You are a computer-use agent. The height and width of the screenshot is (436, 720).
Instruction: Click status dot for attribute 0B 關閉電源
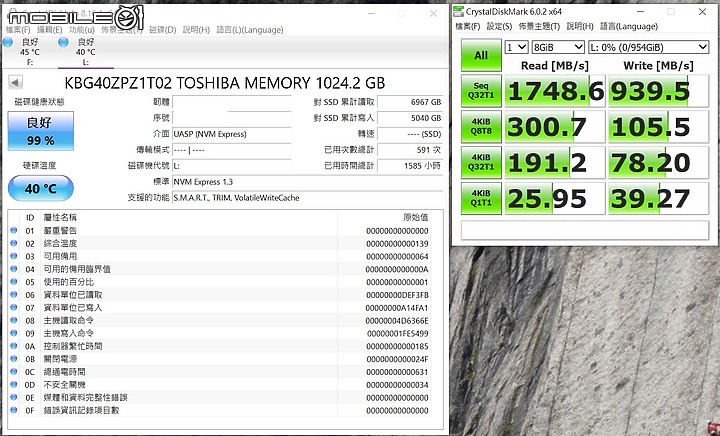click(14, 359)
